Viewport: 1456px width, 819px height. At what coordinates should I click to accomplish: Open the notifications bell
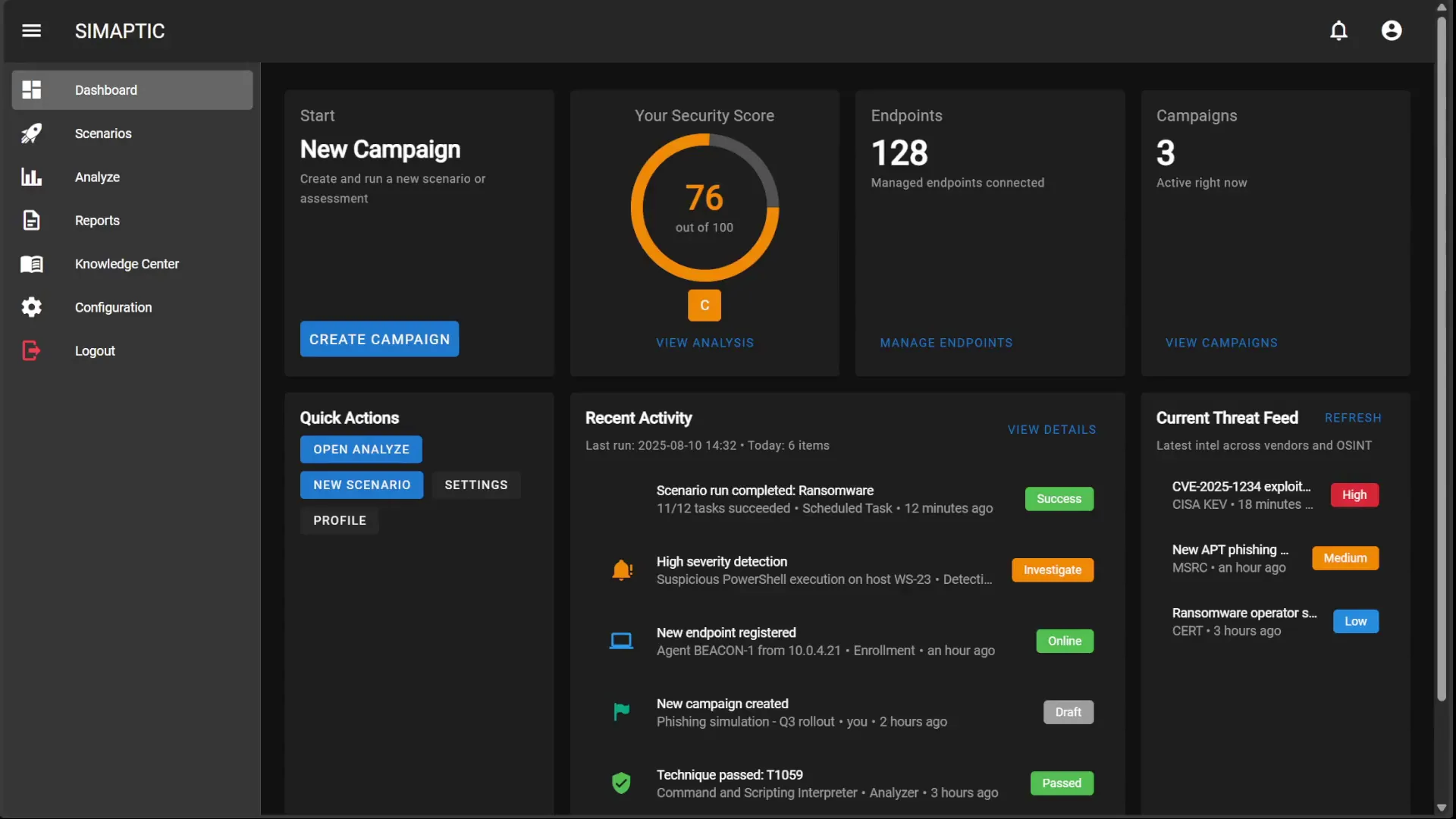click(x=1338, y=31)
